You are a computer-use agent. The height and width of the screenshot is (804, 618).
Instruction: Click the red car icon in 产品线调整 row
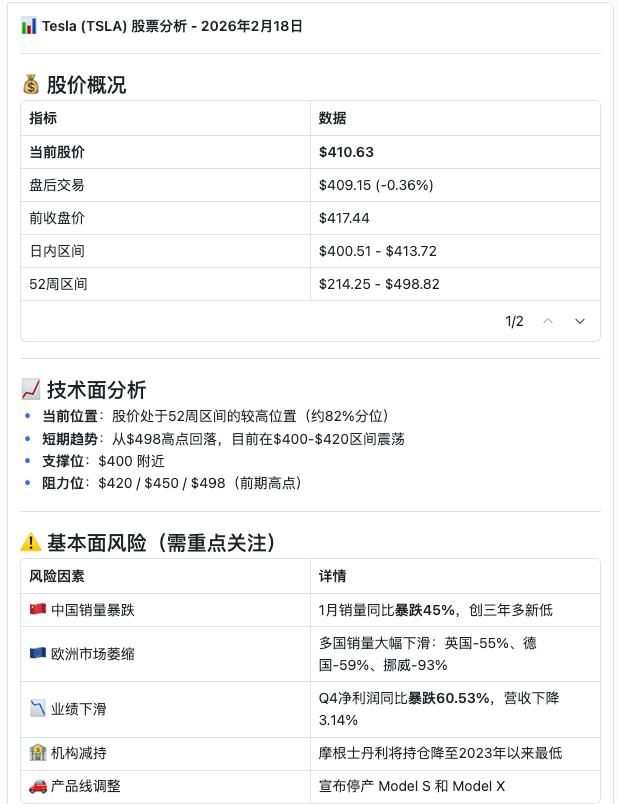point(38,786)
